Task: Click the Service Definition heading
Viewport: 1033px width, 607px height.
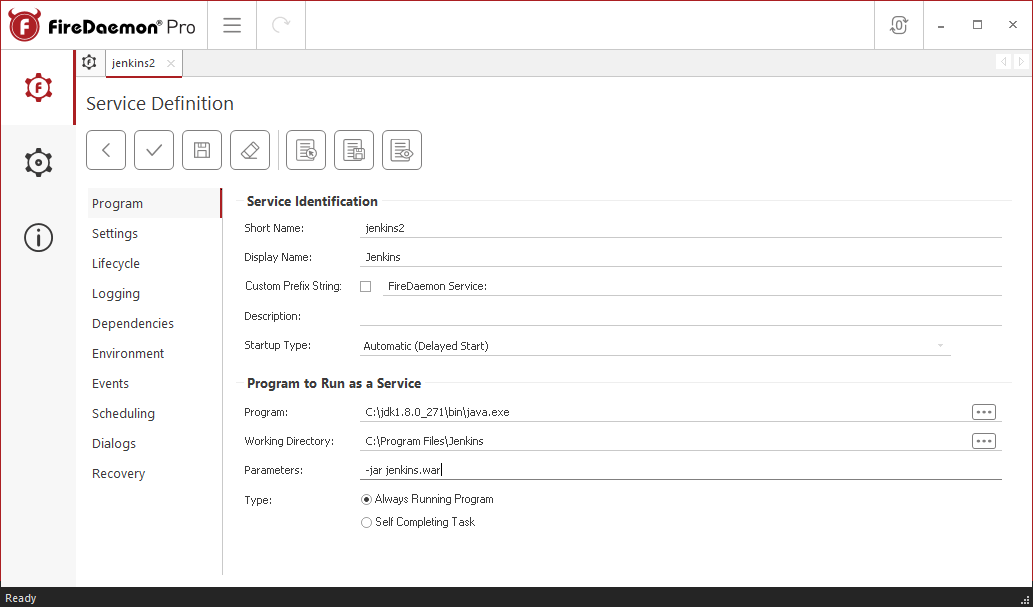Action: pyautogui.click(x=160, y=103)
